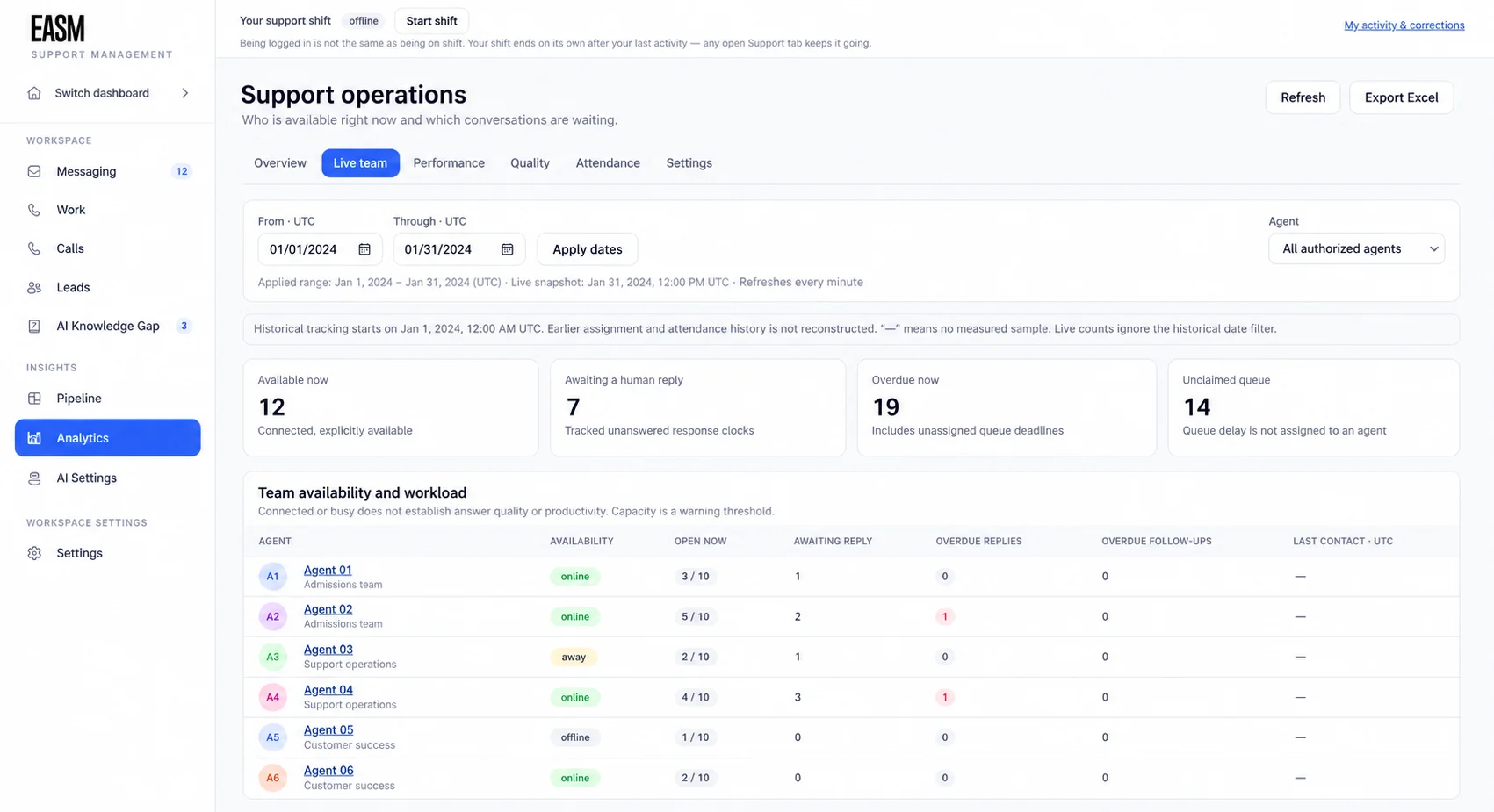Viewport: 1494px width, 812px height.
Task: Click the Overdue now card value 19
Action: point(885,407)
